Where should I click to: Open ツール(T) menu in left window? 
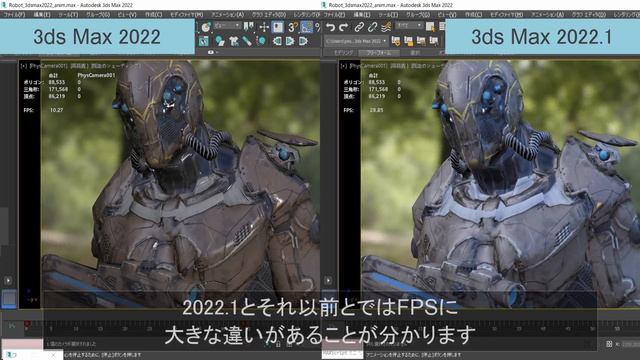point(68,14)
